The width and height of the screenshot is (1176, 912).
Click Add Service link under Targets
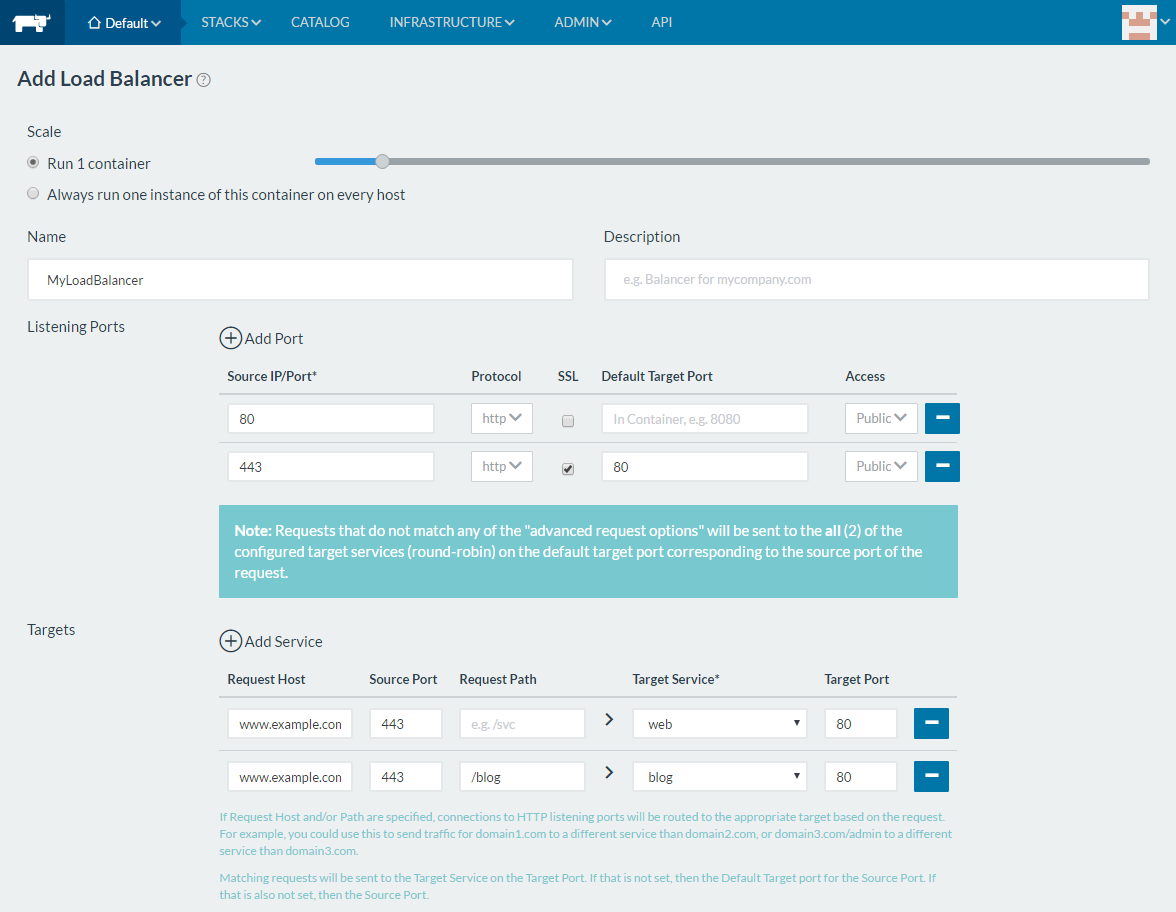pos(283,641)
